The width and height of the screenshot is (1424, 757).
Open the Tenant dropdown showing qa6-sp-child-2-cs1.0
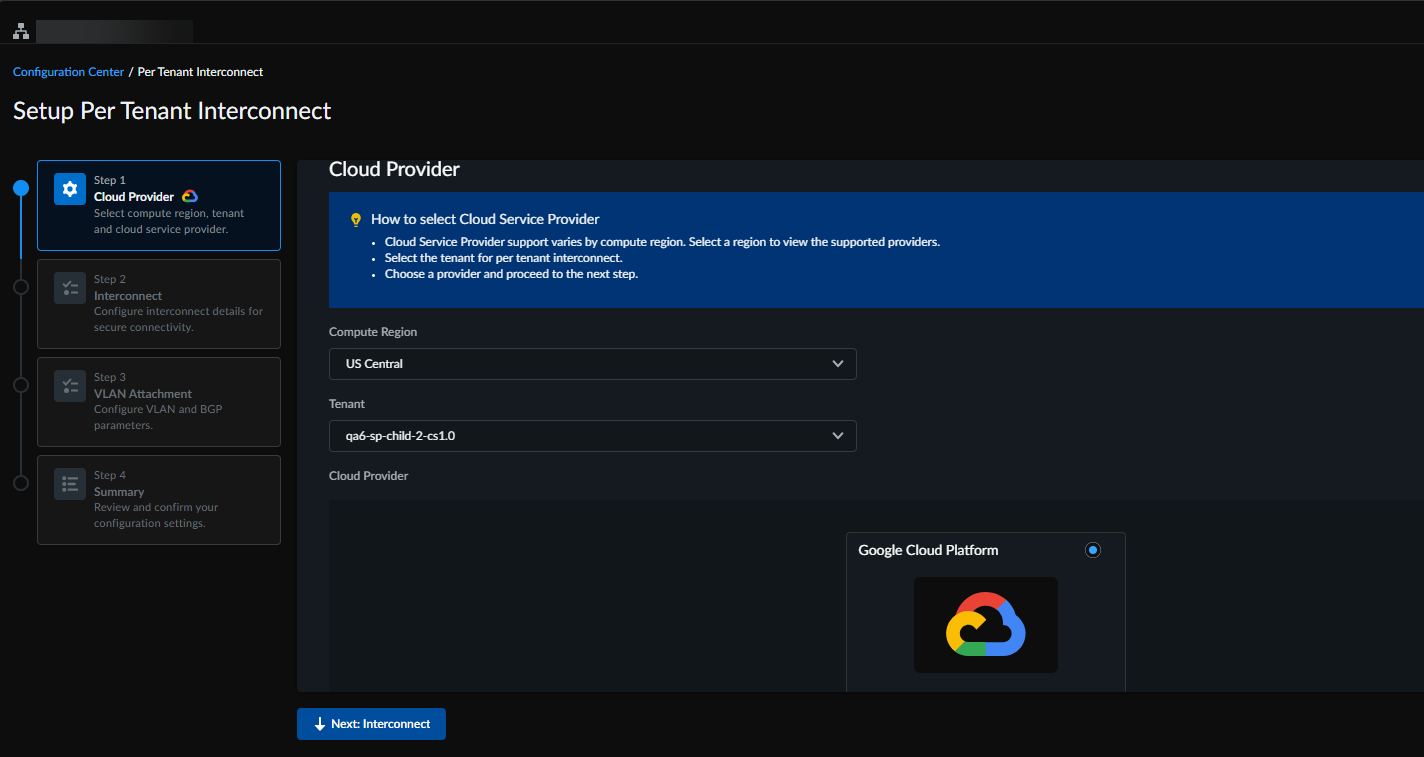(x=592, y=436)
